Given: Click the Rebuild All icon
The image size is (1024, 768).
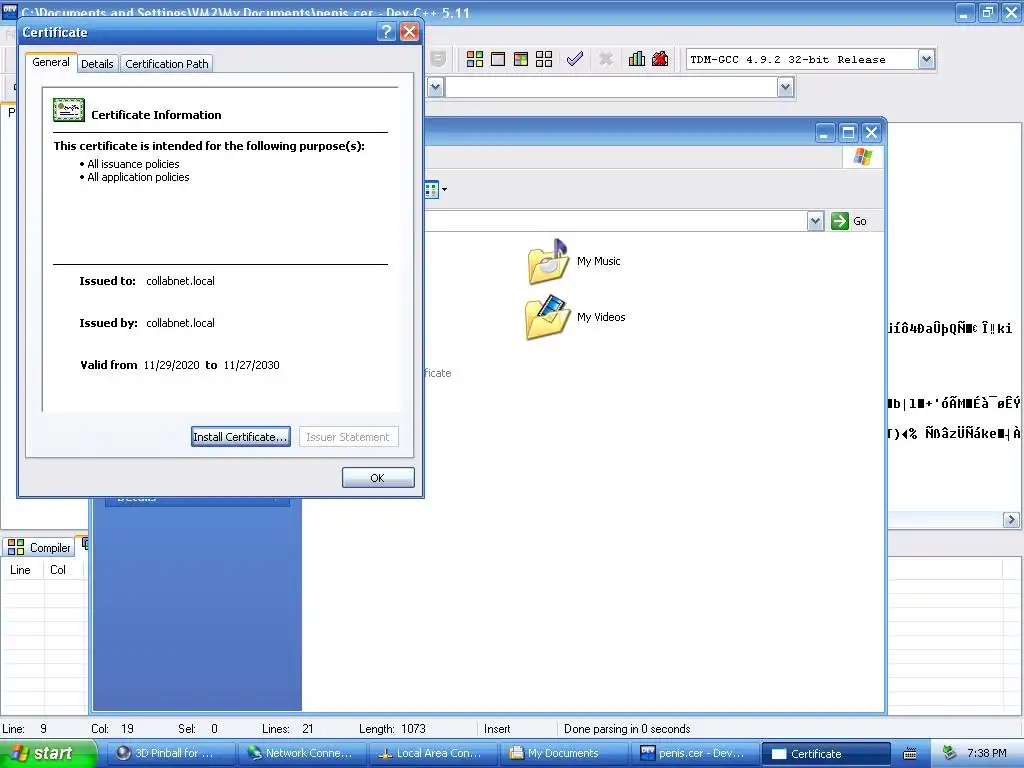Looking at the screenshot, I should point(544,59).
